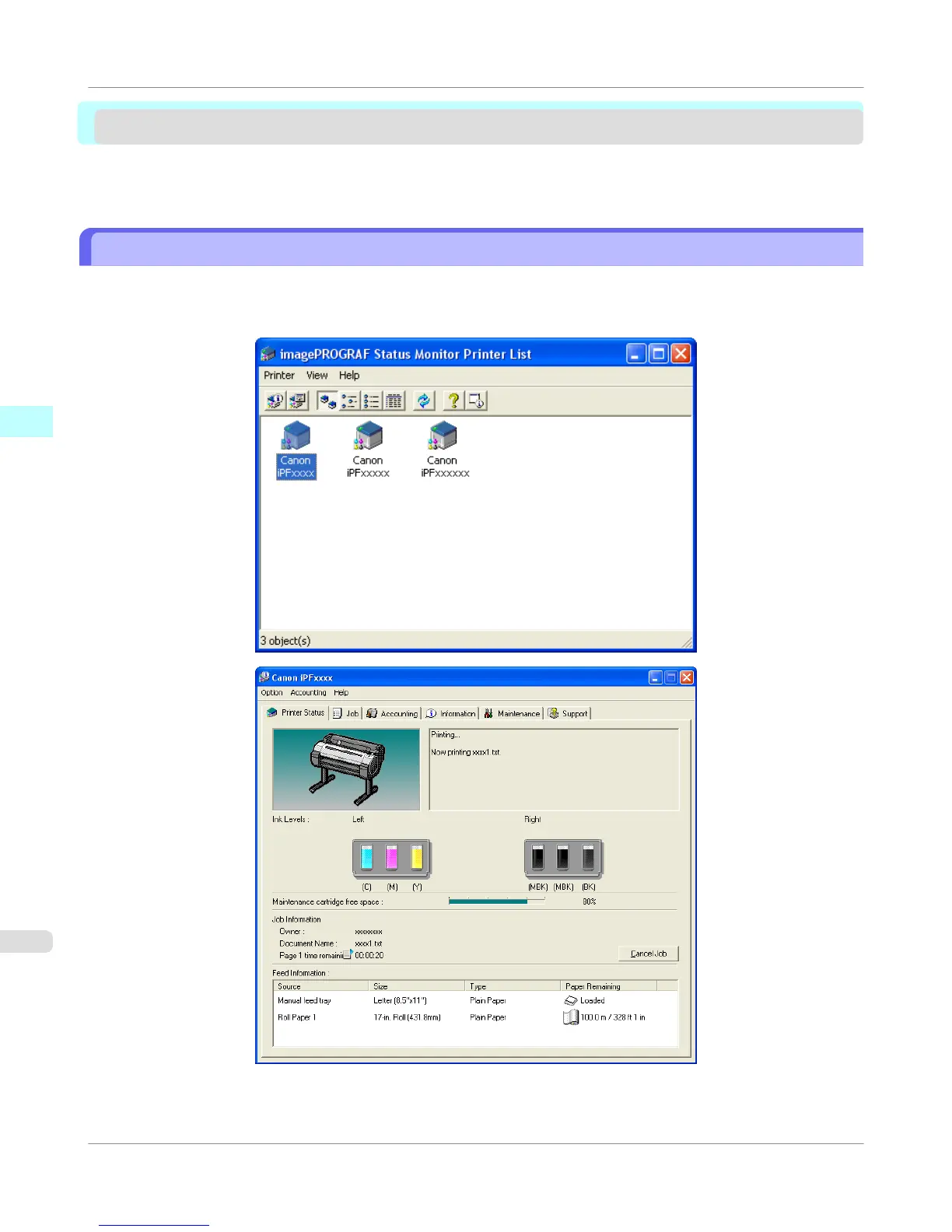Click the Printer List window resize grip
952x1232 pixels.
click(687, 642)
